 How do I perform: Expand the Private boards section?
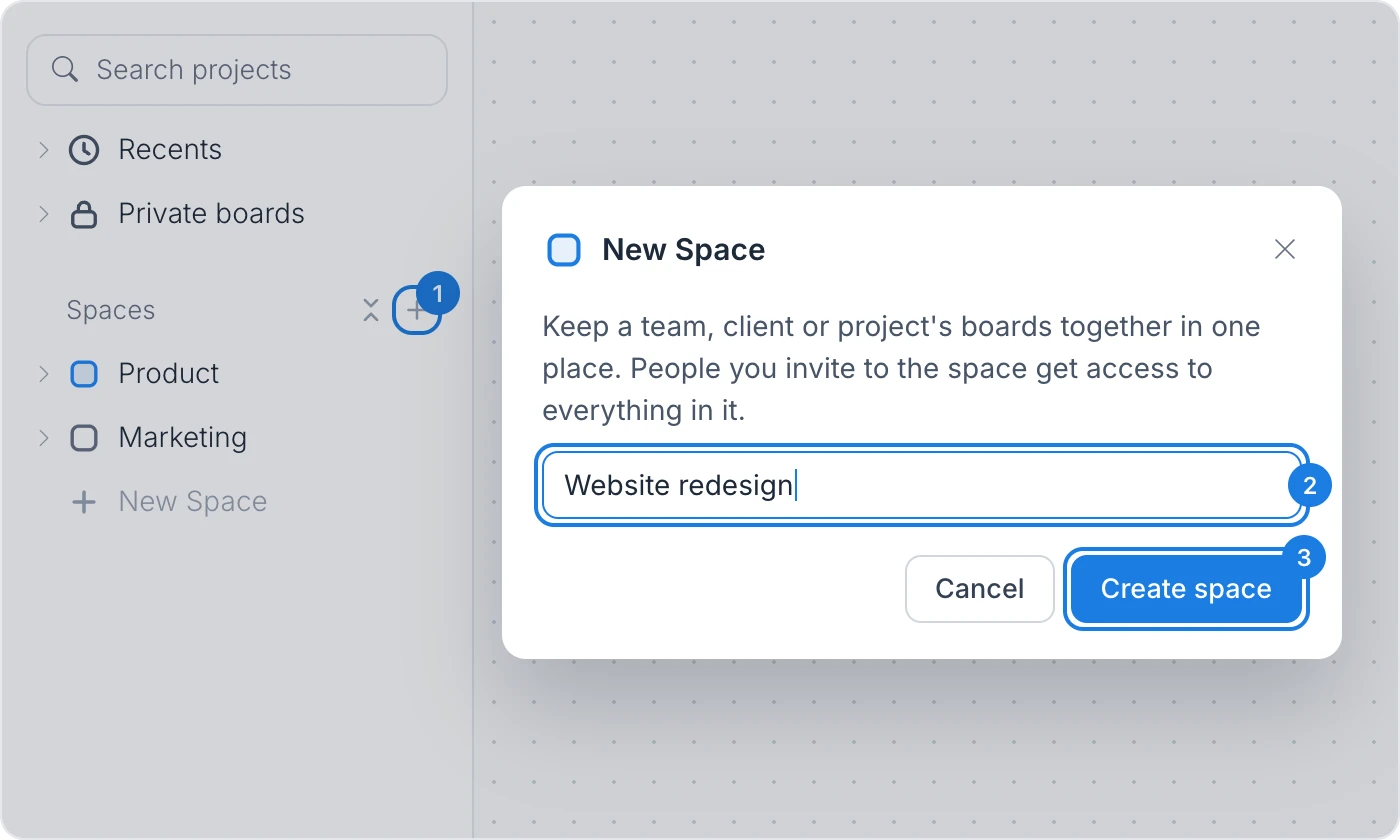pyautogui.click(x=43, y=214)
